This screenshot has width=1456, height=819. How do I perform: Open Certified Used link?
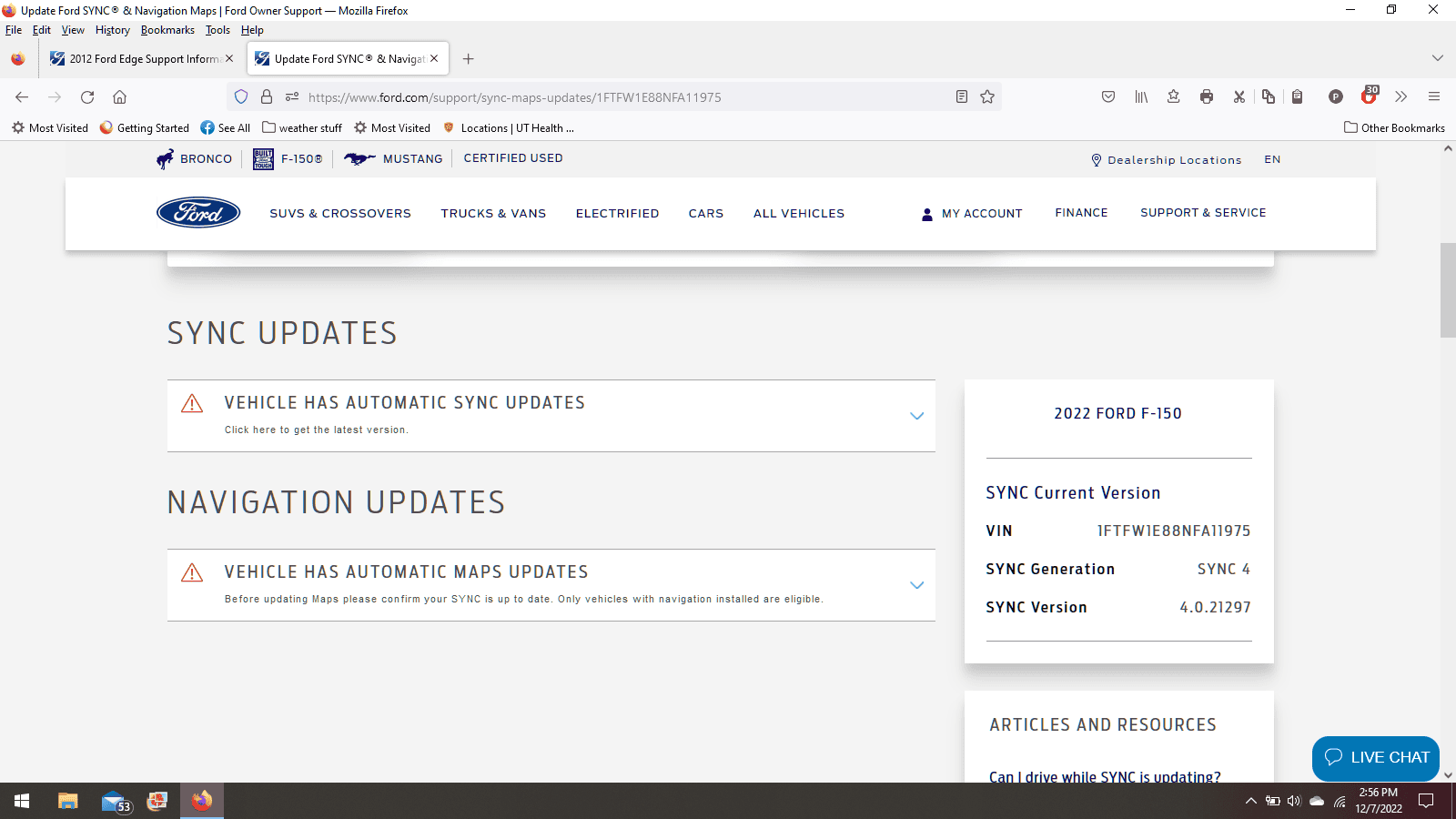click(513, 158)
